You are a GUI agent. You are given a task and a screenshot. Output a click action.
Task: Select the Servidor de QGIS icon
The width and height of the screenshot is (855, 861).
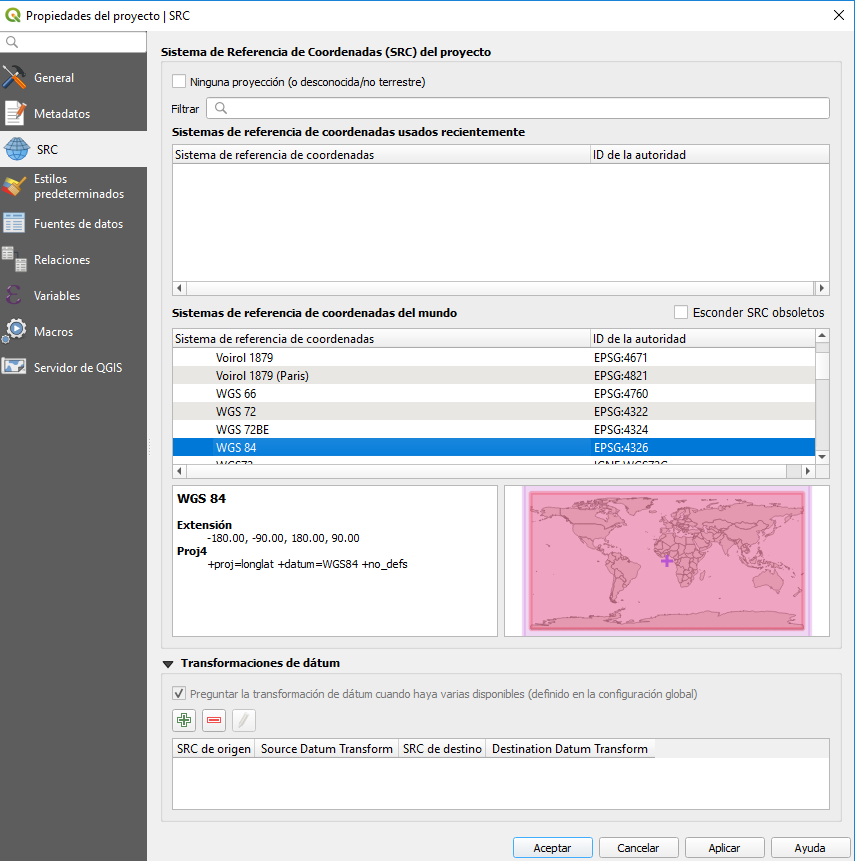point(14,368)
